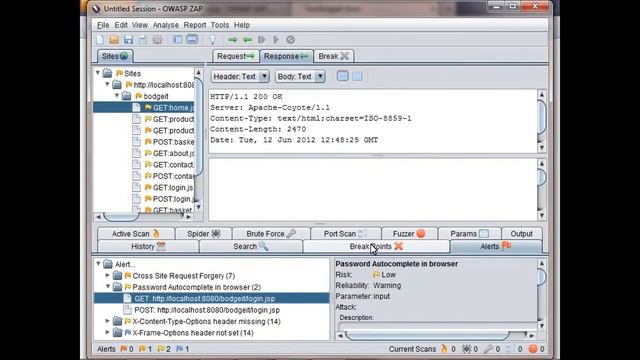Click the orange flag count icon showing 1
The width and height of the screenshot is (640, 360).
[142, 349]
